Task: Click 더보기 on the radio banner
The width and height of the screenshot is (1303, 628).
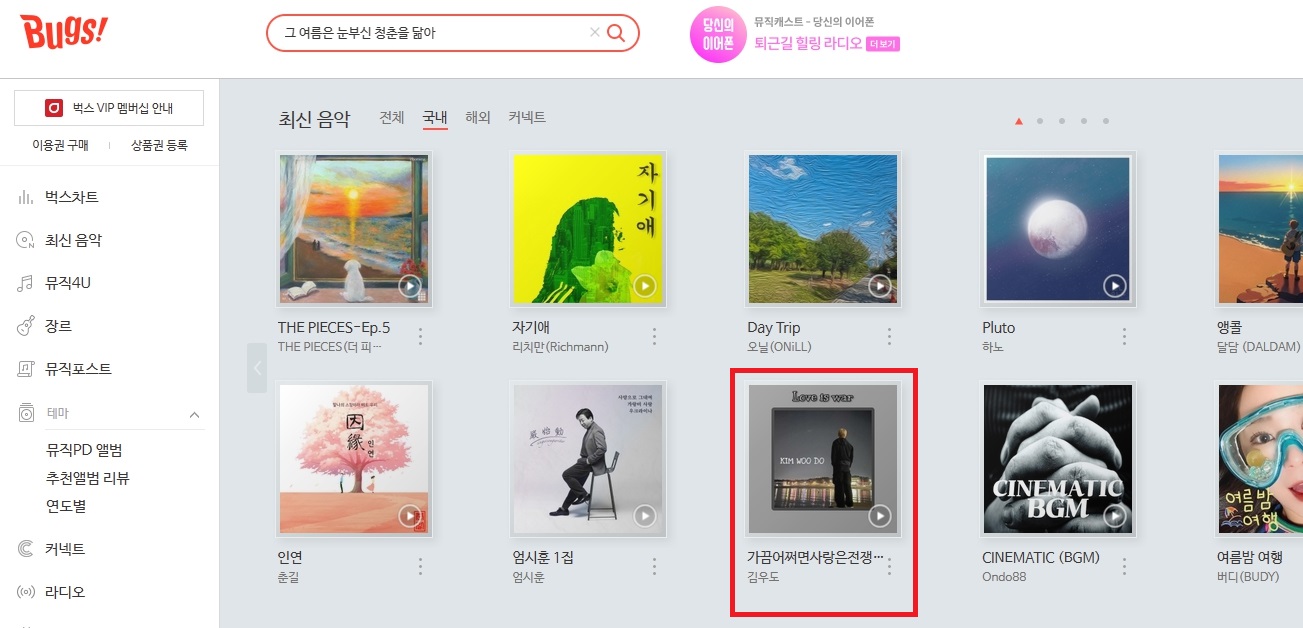Action: tap(884, 44)
